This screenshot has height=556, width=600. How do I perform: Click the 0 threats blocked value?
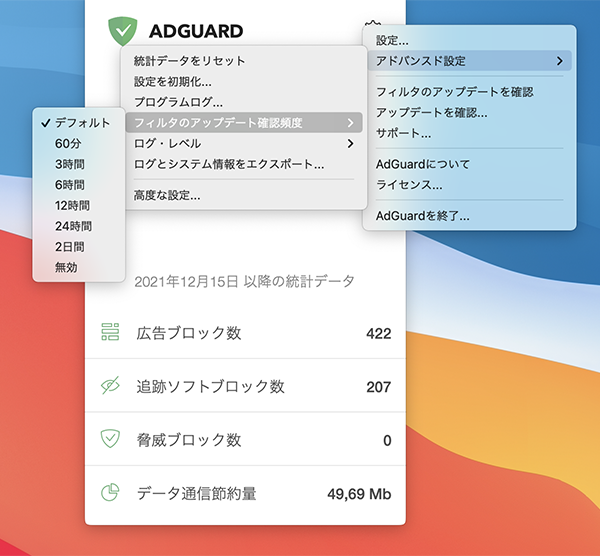click(387, 440)
